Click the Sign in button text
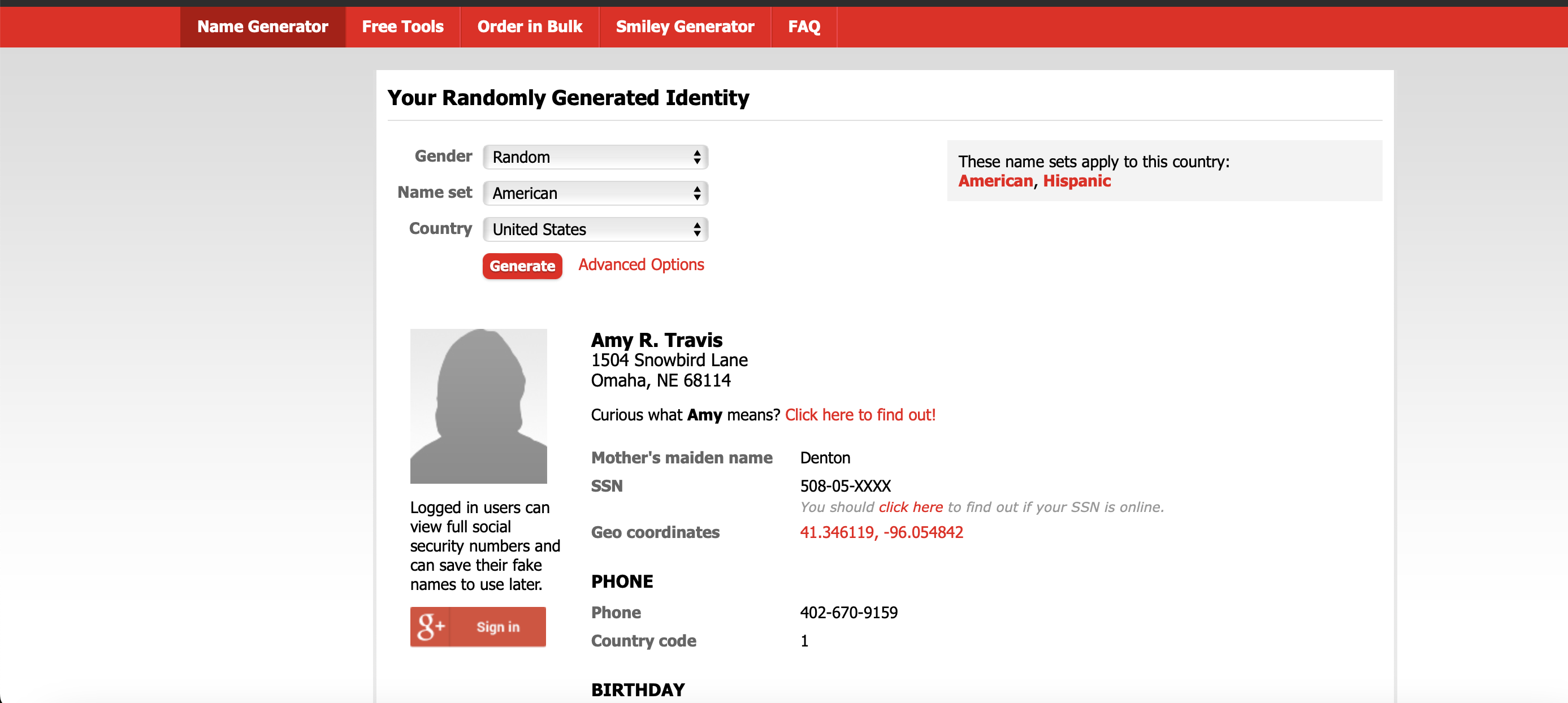The image size is (1568, 703). [x=497, y=627]
